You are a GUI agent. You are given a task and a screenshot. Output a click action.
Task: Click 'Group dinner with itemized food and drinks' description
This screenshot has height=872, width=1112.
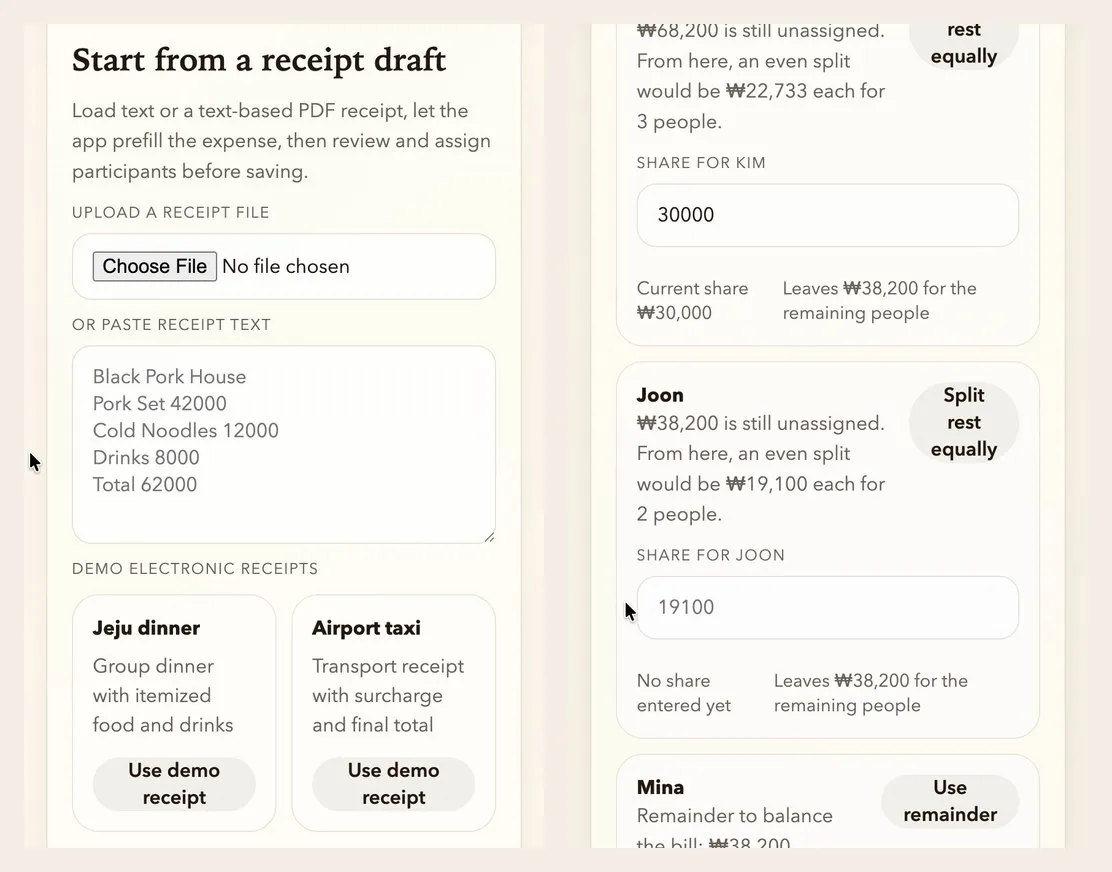[x=163, y=695]
